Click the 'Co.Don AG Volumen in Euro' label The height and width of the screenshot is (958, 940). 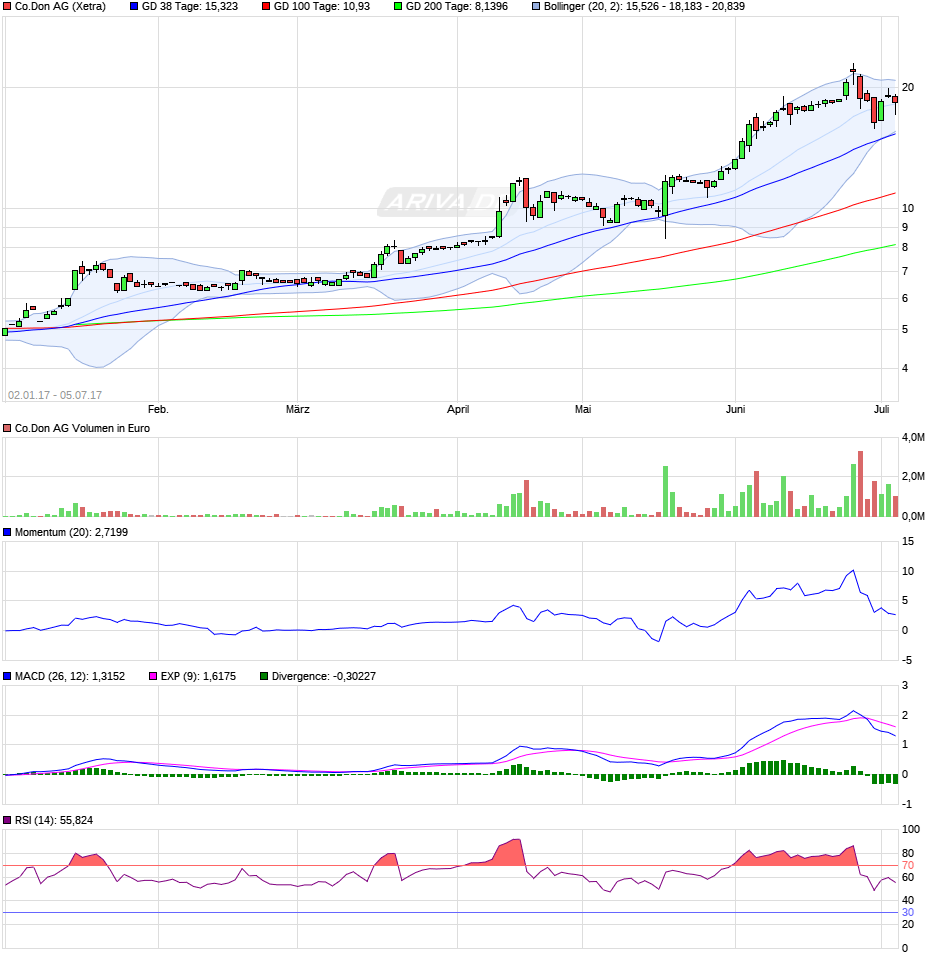click(82, 429)
